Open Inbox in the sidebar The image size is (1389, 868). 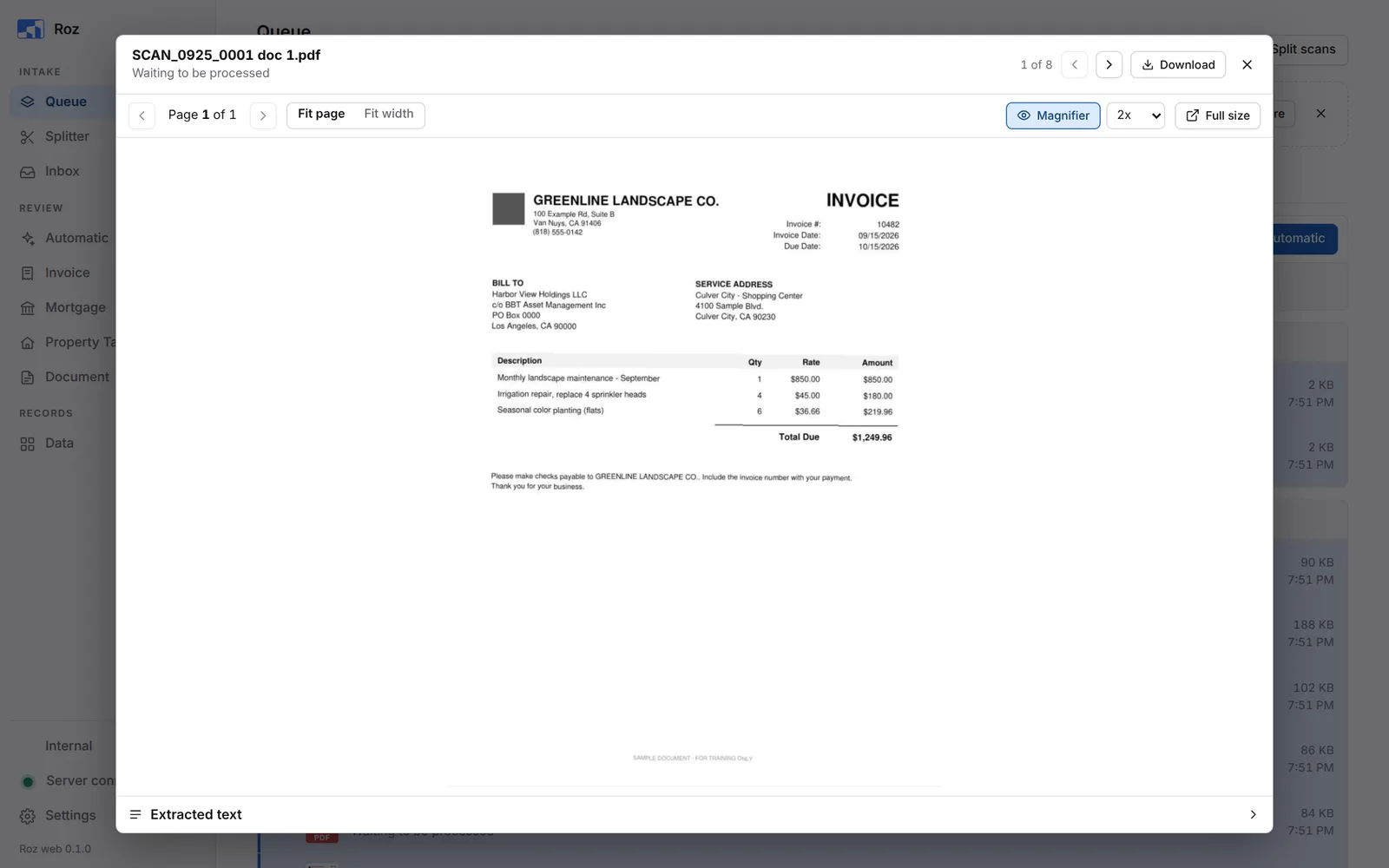[x=62, y=171]
